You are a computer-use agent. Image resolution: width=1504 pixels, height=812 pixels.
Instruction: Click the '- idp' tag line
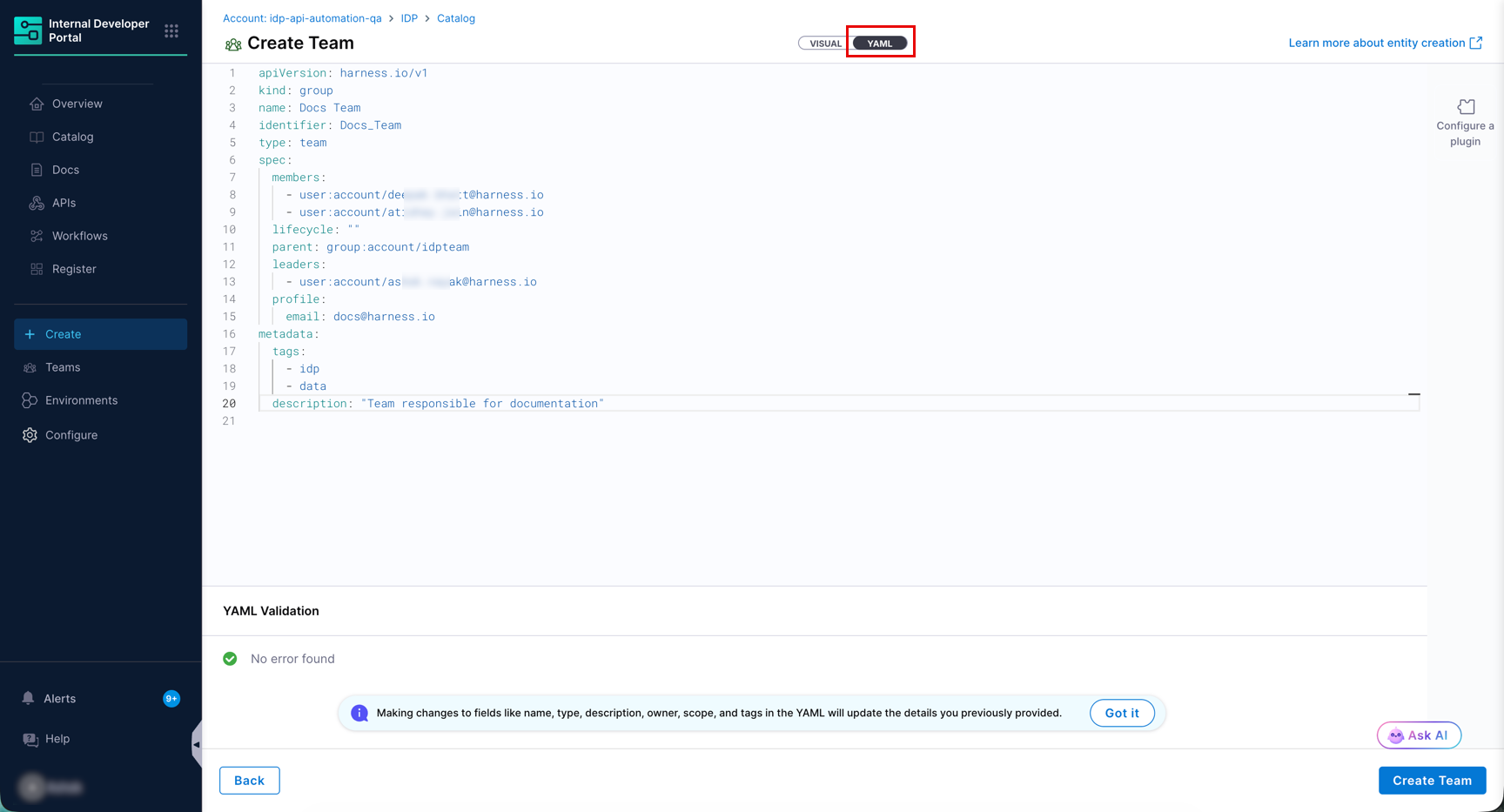click(x=303, y=369)
